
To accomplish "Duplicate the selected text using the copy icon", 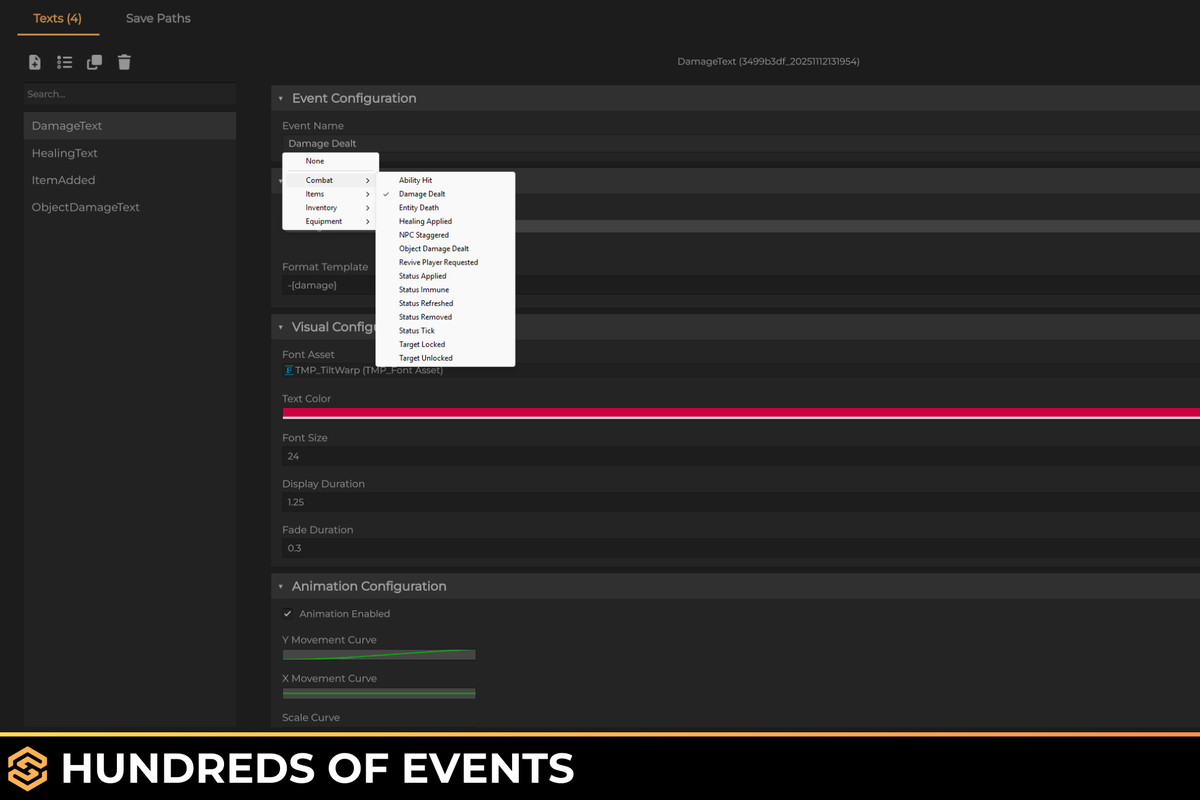I will pyautogui.click(x=94, y=62).
